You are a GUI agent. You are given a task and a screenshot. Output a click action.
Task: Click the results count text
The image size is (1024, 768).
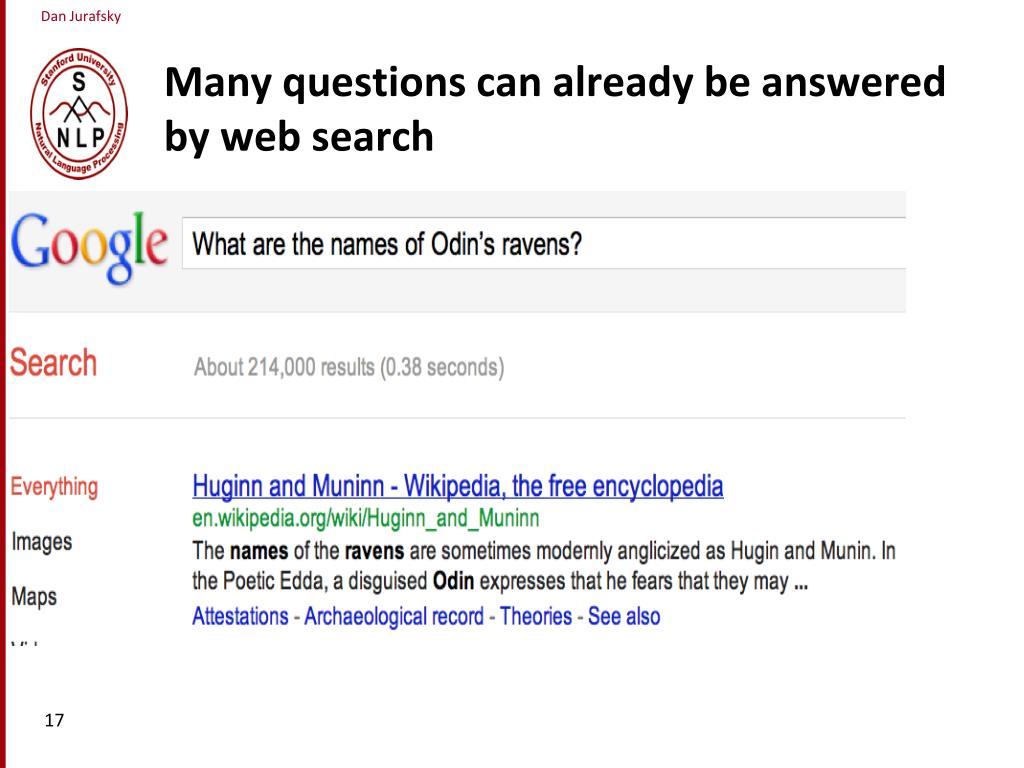(x=349, y=367)
